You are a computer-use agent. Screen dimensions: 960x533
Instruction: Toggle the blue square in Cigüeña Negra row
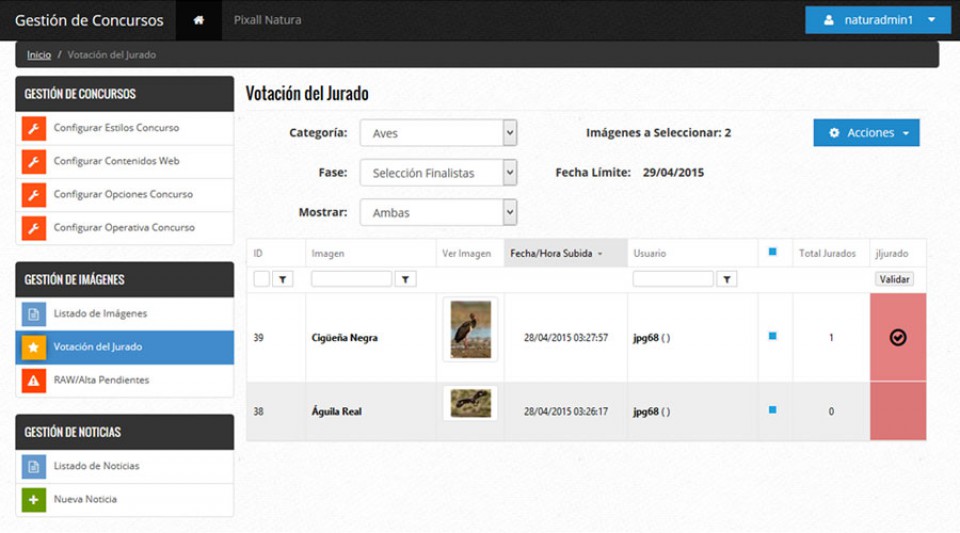(x=773, y=336)
